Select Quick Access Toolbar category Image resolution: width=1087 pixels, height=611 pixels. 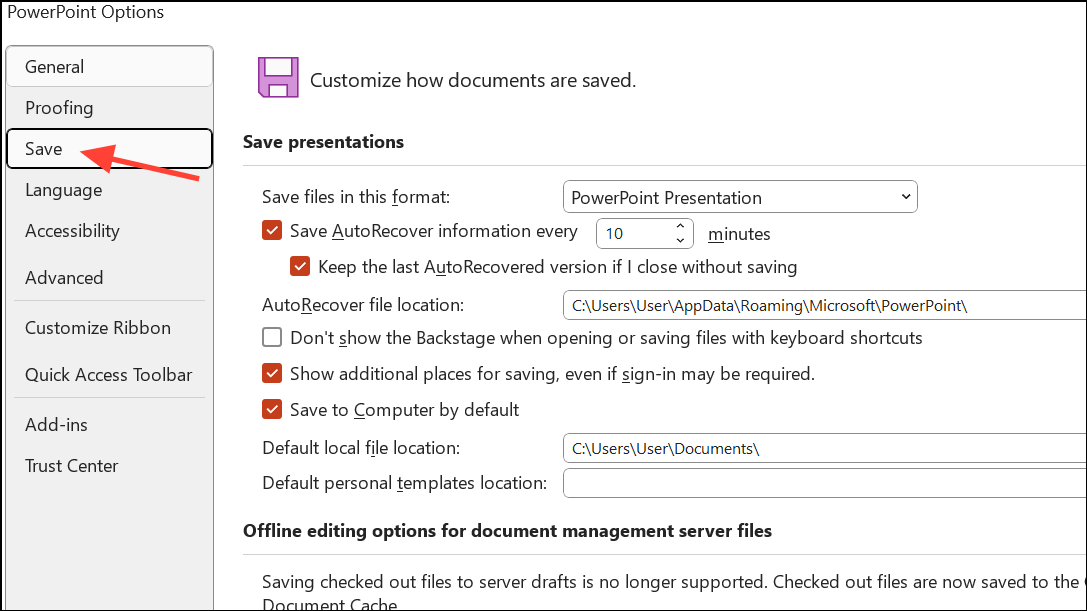(108, 375)
